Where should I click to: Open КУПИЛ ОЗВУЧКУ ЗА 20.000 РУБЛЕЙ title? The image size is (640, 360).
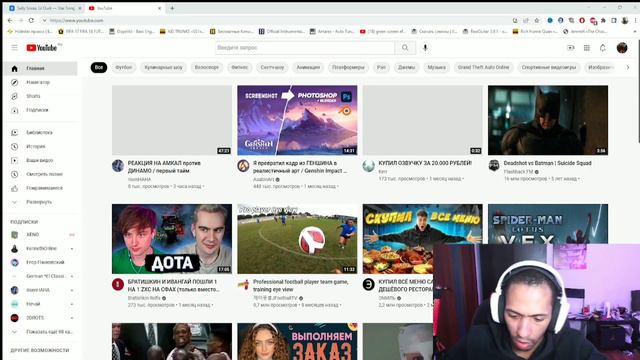click(425, 163)
